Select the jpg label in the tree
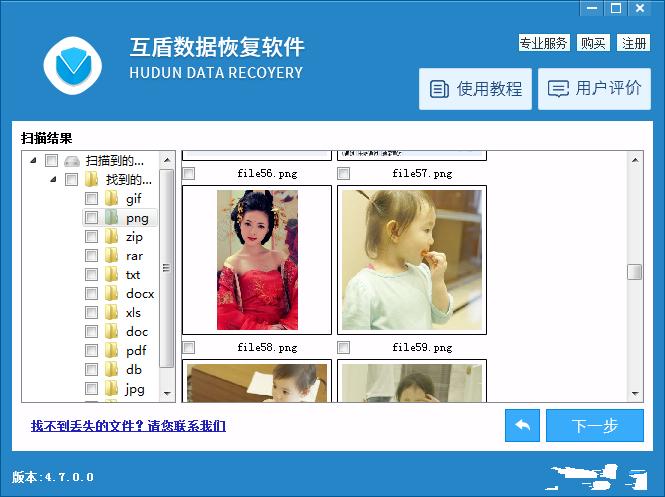The image size is (665, 497). (x=135, y=389)
